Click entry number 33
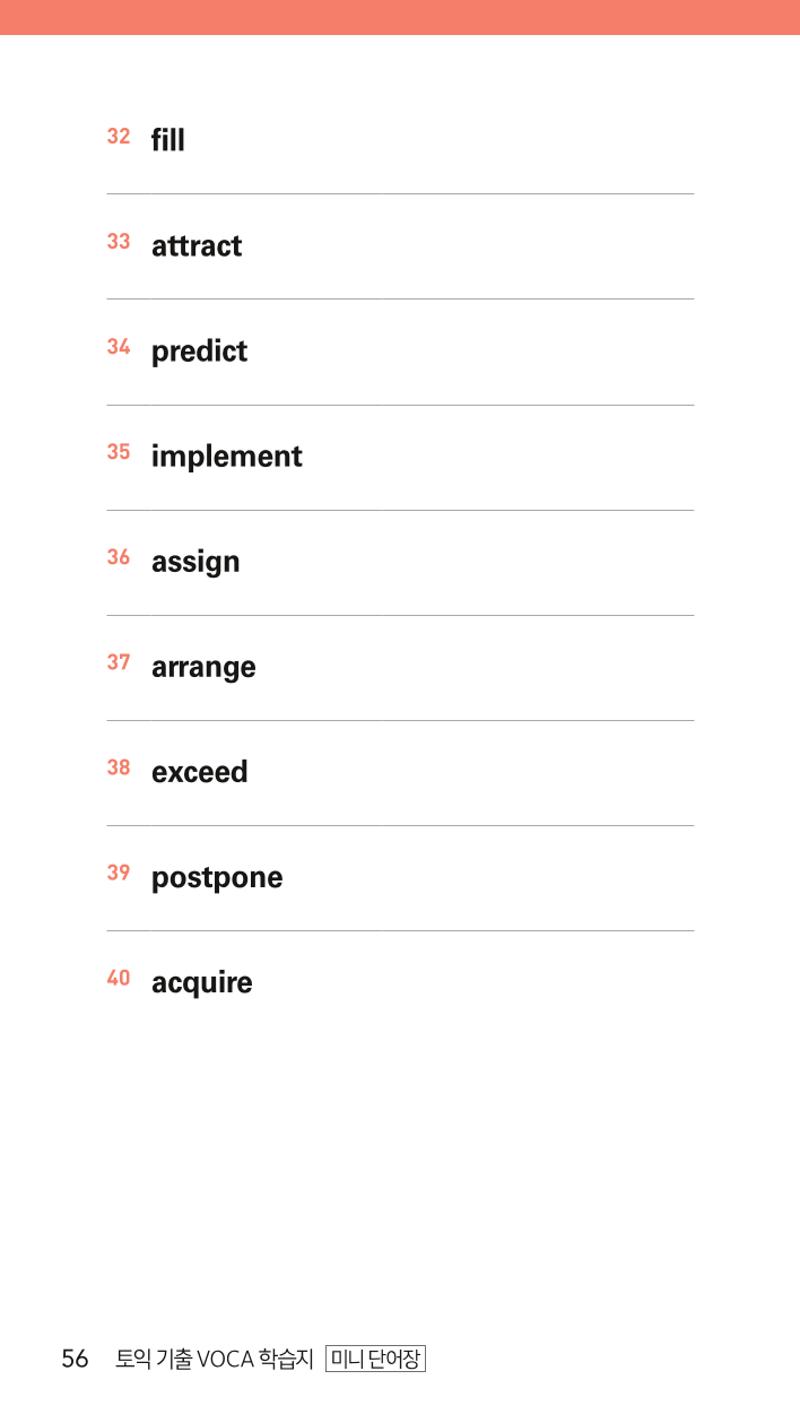The image size is (800, 1423). click(118, 241)
